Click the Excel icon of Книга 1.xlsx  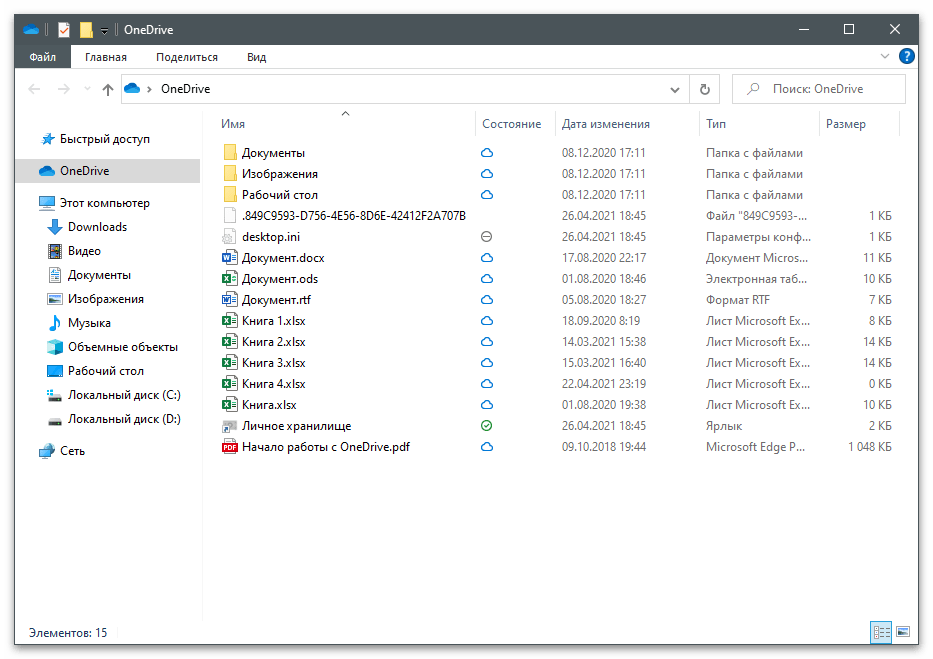point(229,321)
